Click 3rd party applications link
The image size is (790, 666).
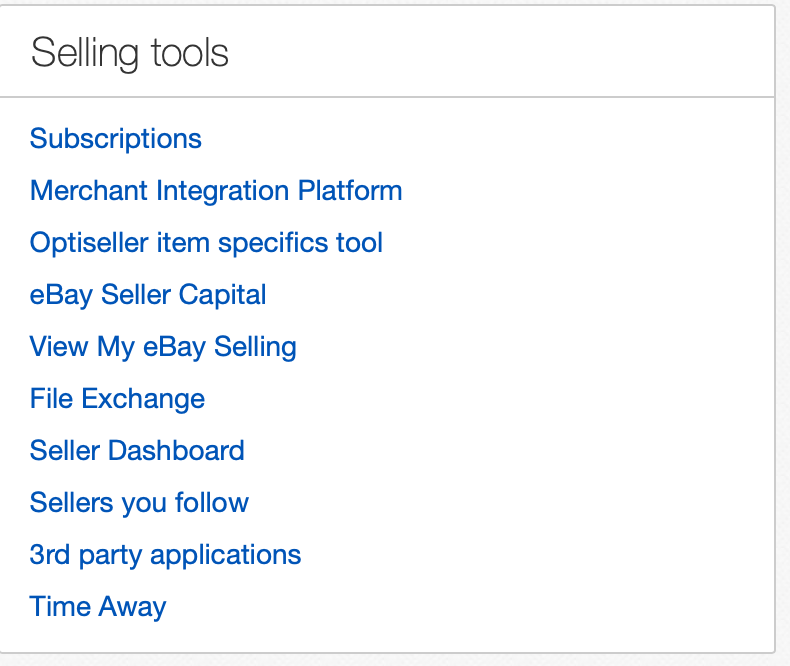(x=165, y=555)
